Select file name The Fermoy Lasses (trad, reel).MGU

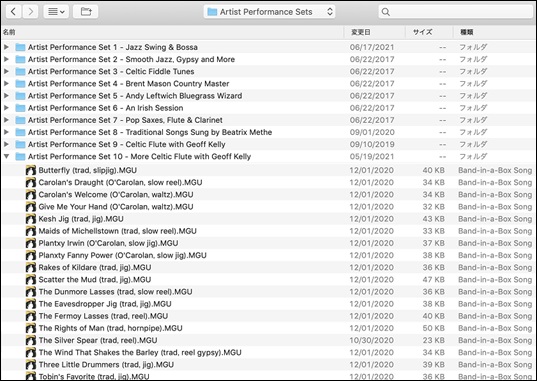tap(103, 316)
